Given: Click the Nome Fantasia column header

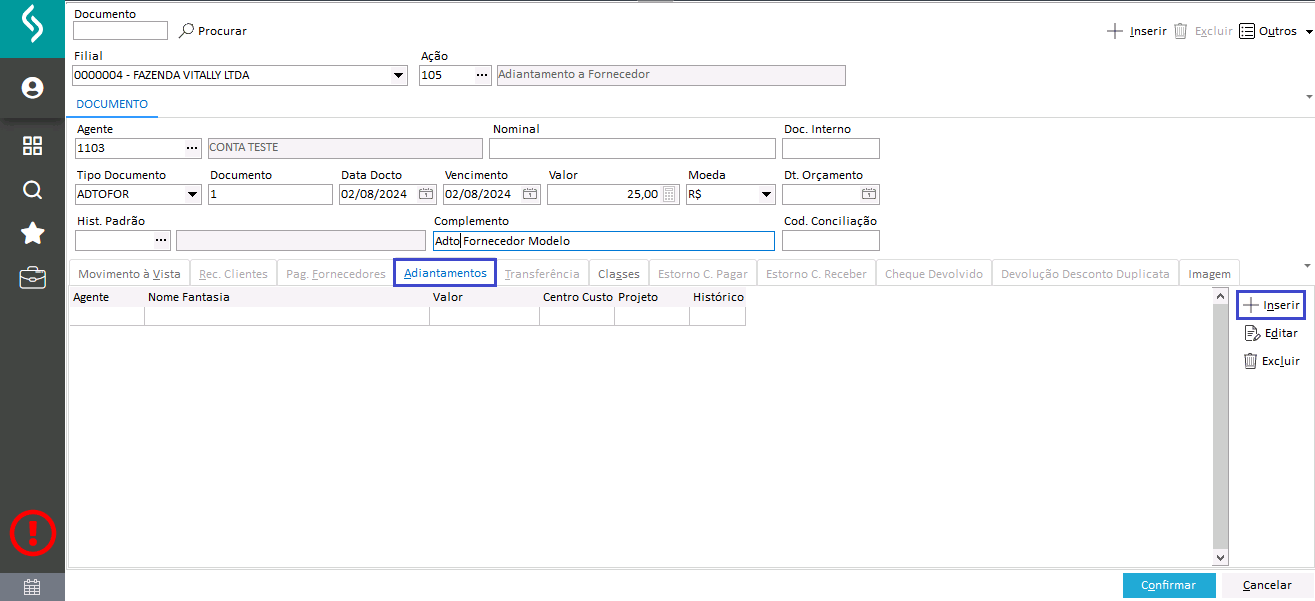Looking at the screenshot, I should (287, 297).
